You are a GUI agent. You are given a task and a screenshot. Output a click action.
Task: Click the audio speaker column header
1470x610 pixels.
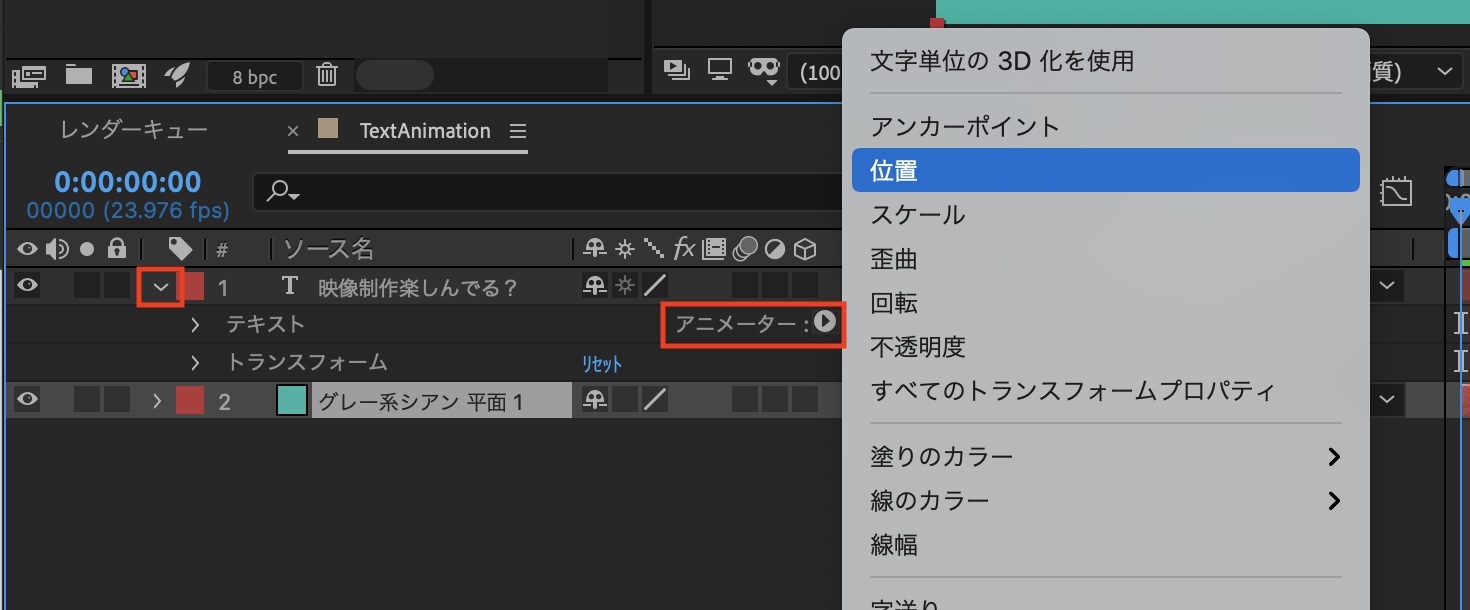[56, 248]
